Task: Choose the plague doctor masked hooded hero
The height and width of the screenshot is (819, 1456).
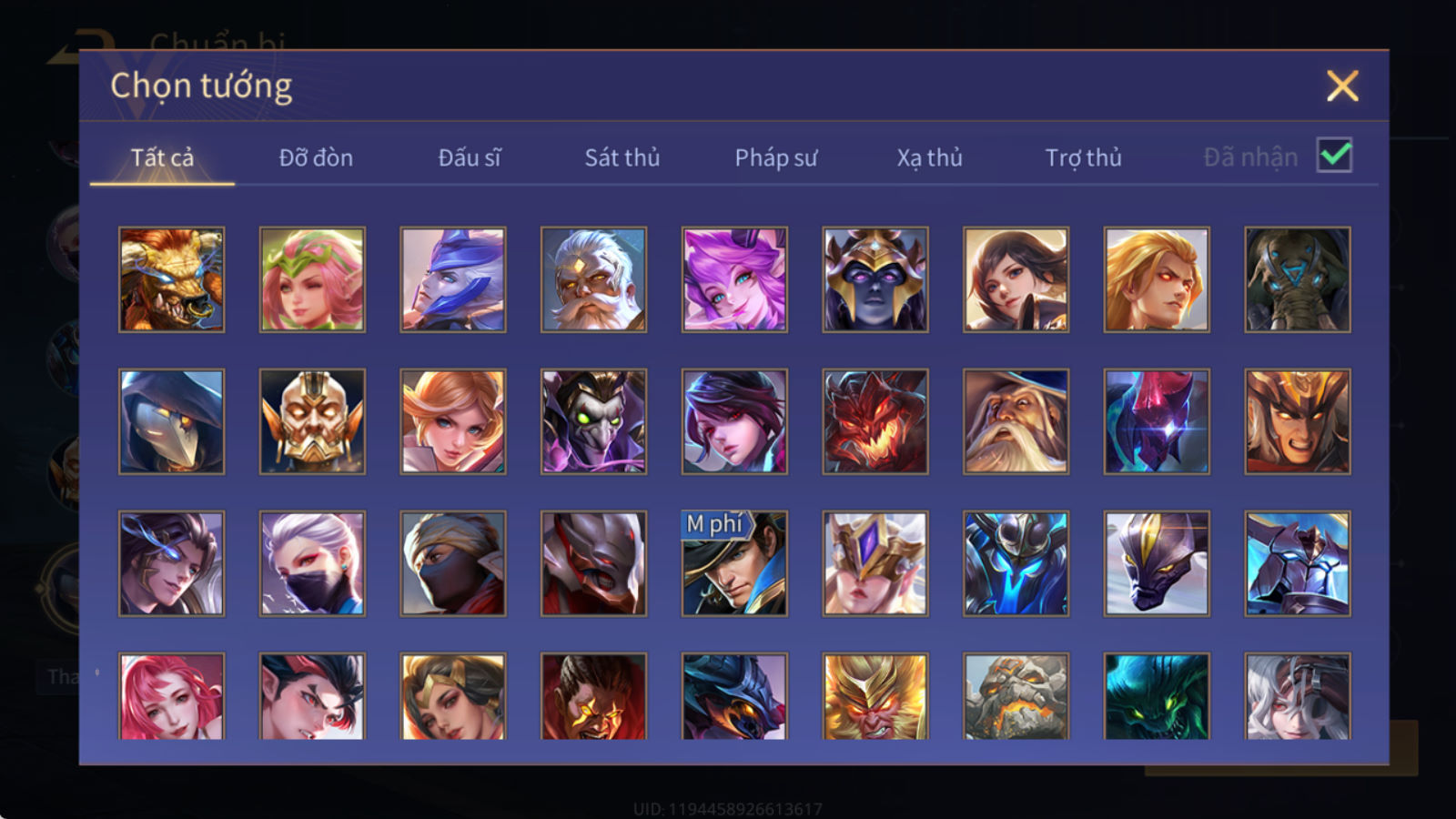Action: point(171,421)
